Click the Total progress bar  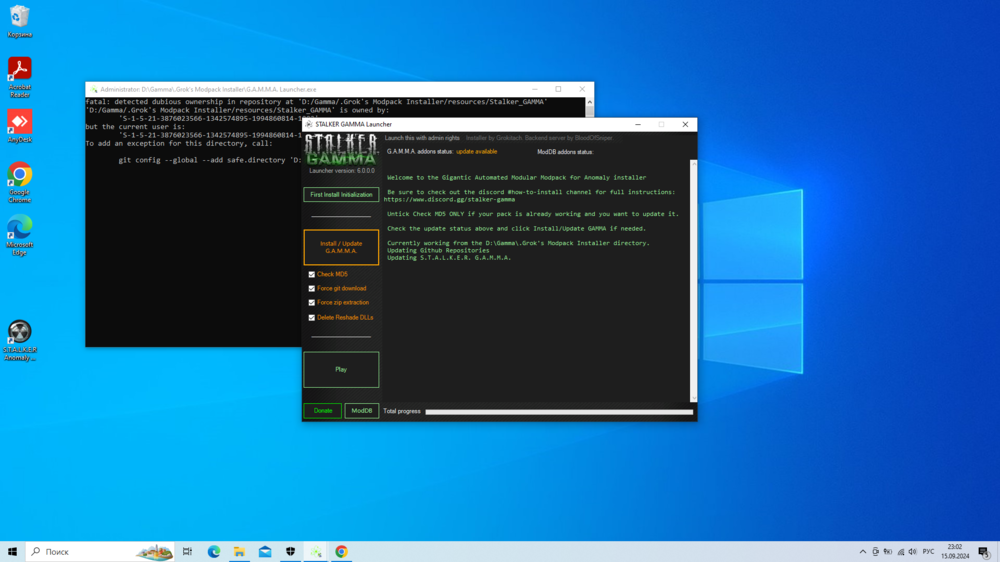tap(558, 411)
